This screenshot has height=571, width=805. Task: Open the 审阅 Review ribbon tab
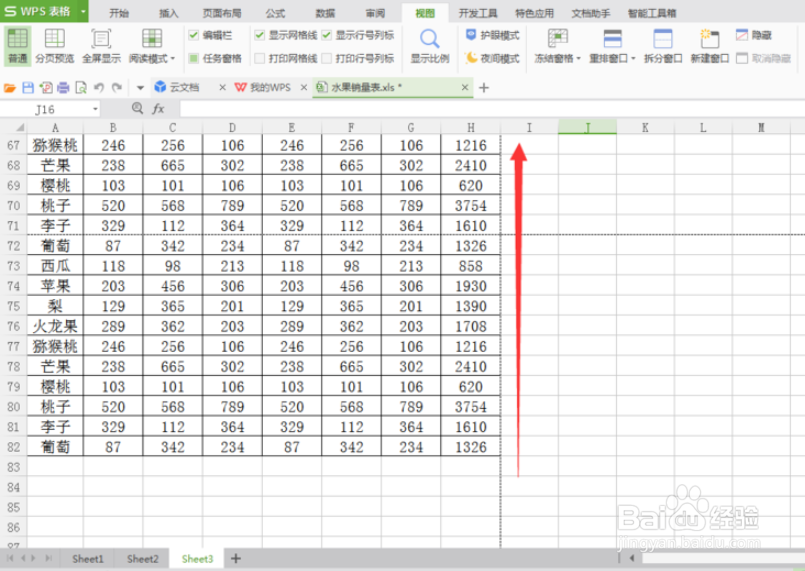pos(375,13)
